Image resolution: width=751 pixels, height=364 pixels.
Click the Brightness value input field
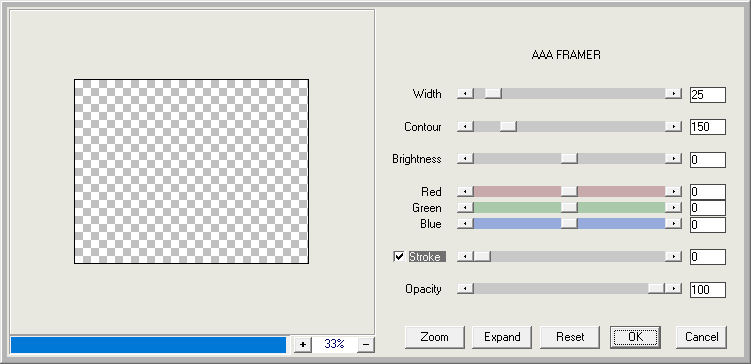708,159
